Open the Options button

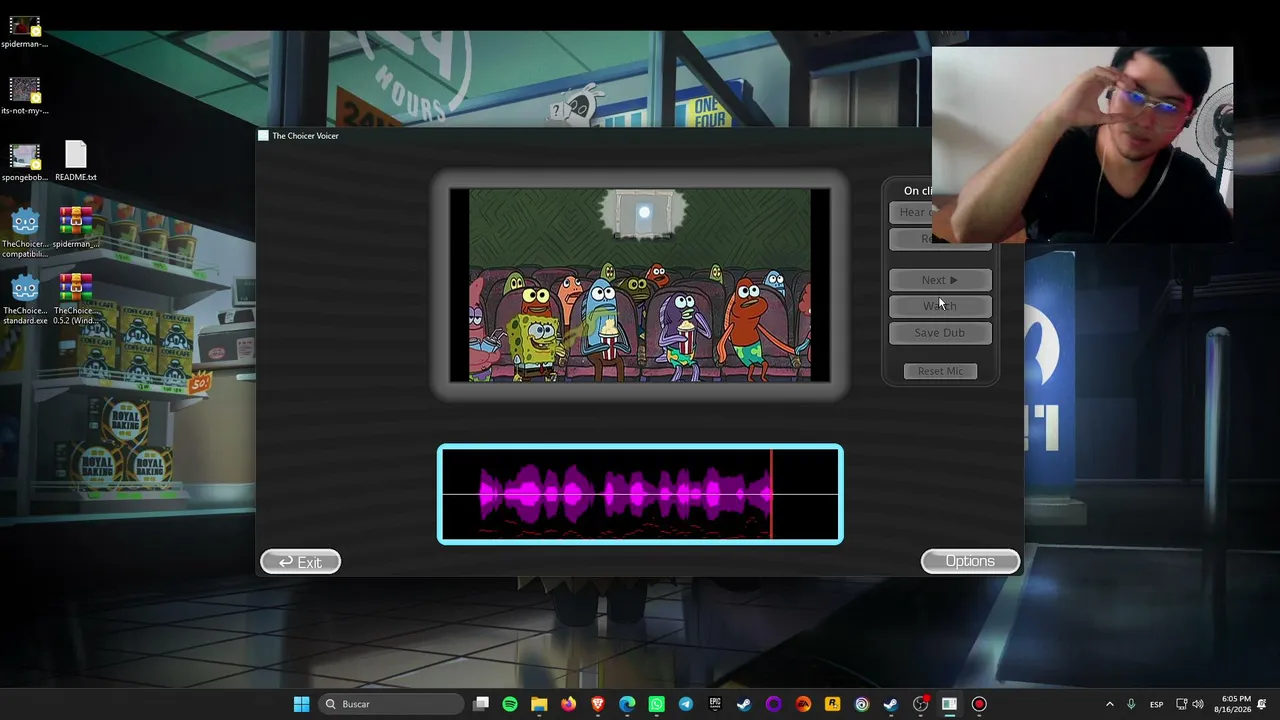tap(970, 561)
